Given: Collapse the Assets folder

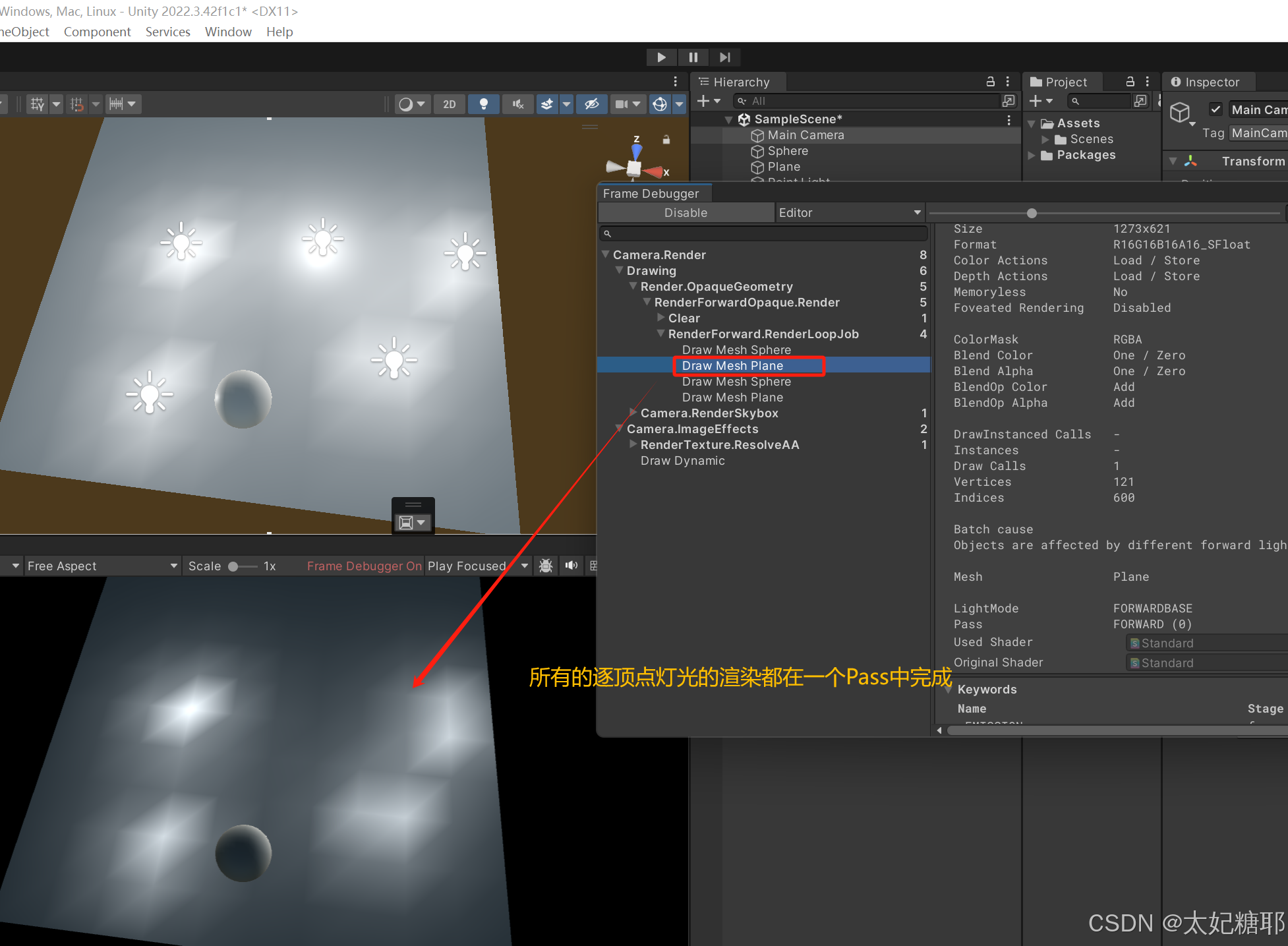Looking at the screenshot, I should [1032, 123].
